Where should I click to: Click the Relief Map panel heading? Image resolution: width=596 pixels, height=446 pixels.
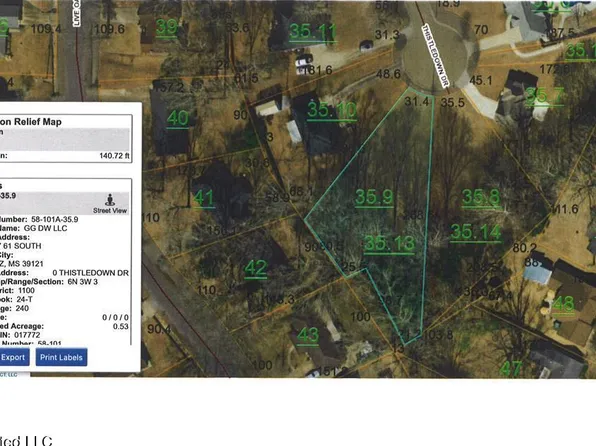31,122
